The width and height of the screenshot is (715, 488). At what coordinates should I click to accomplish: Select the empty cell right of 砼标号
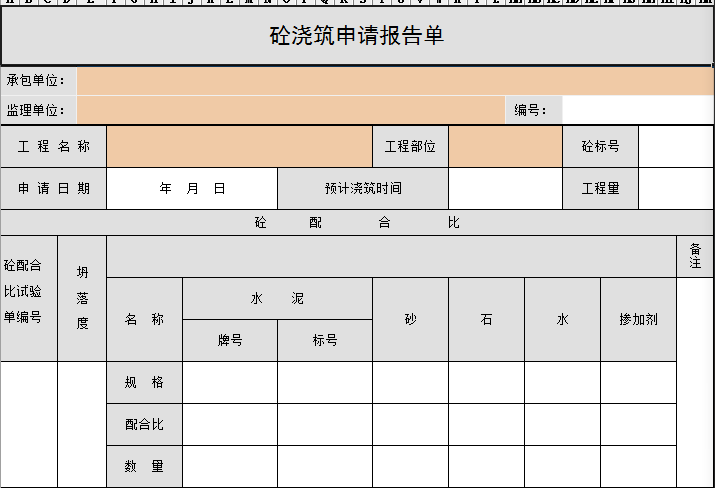676,147
